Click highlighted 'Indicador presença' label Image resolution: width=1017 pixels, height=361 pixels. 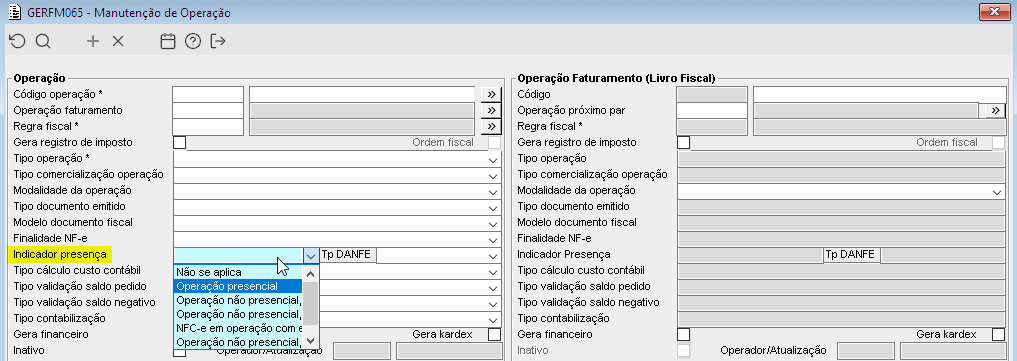(x=60, y=254)
